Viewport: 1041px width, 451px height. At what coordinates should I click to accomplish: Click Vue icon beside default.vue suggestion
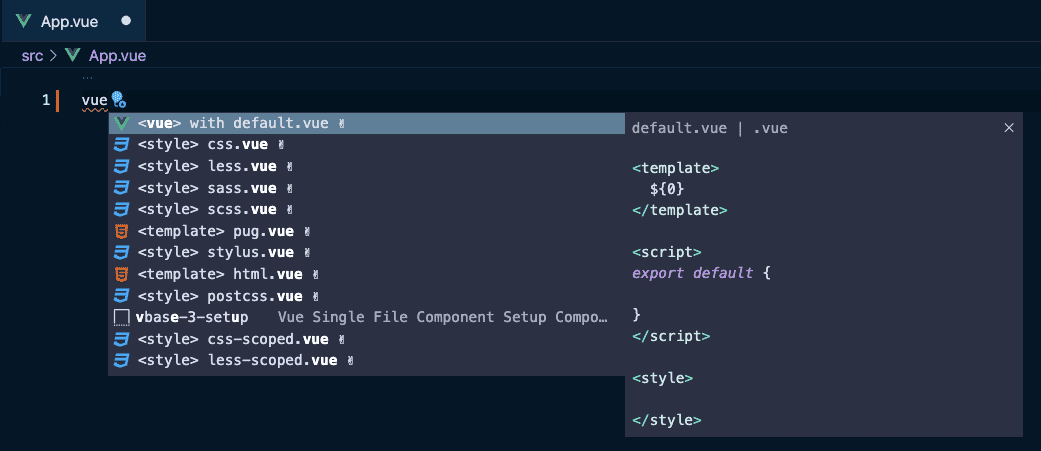click(x=121, y=124)
